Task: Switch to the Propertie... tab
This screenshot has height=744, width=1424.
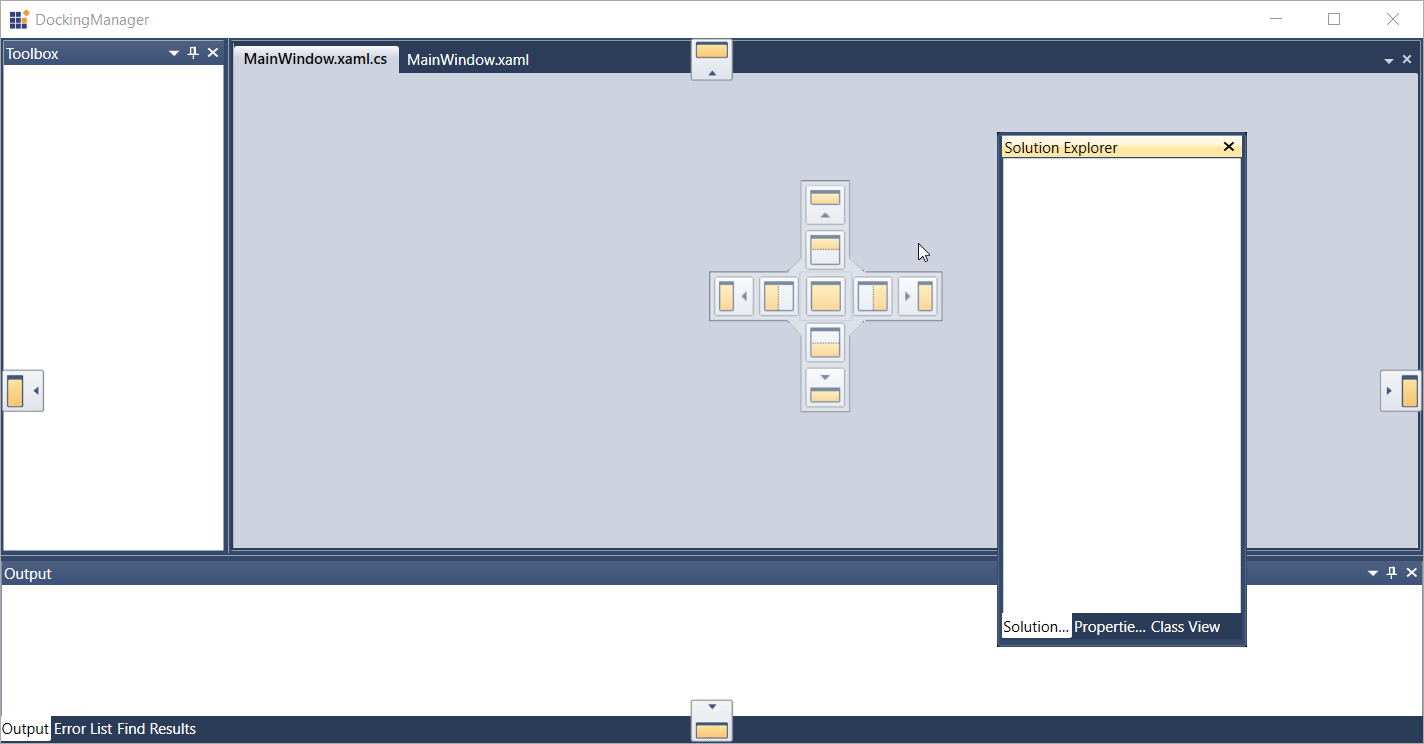Action: click(x=1110, y=627)
